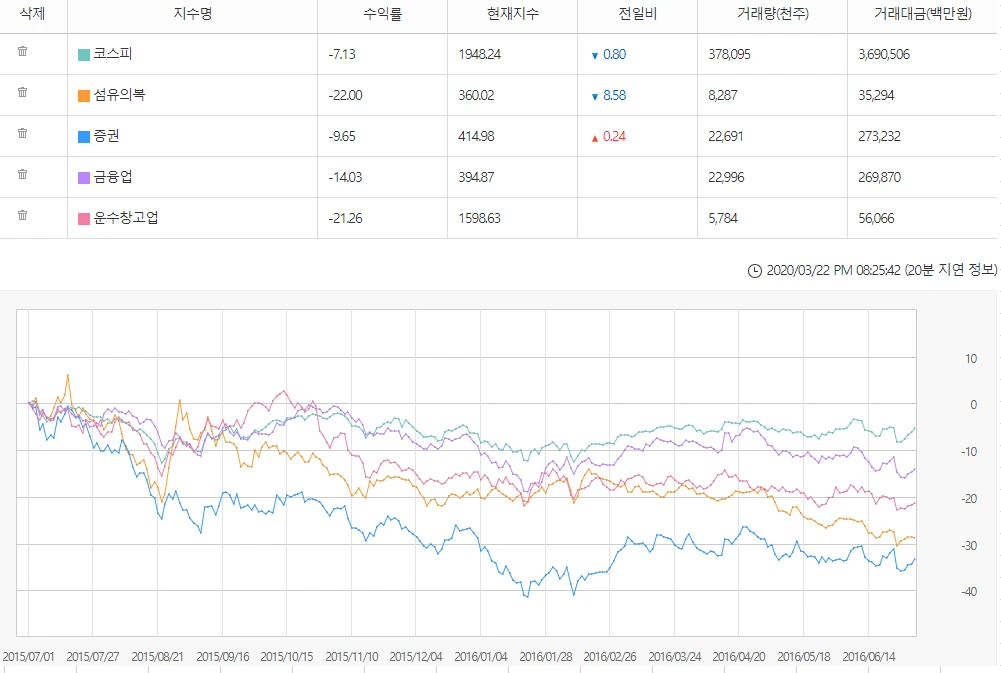Click the red up arrow beside 0.24
The image size is (1001, 673).
(595, 138)
